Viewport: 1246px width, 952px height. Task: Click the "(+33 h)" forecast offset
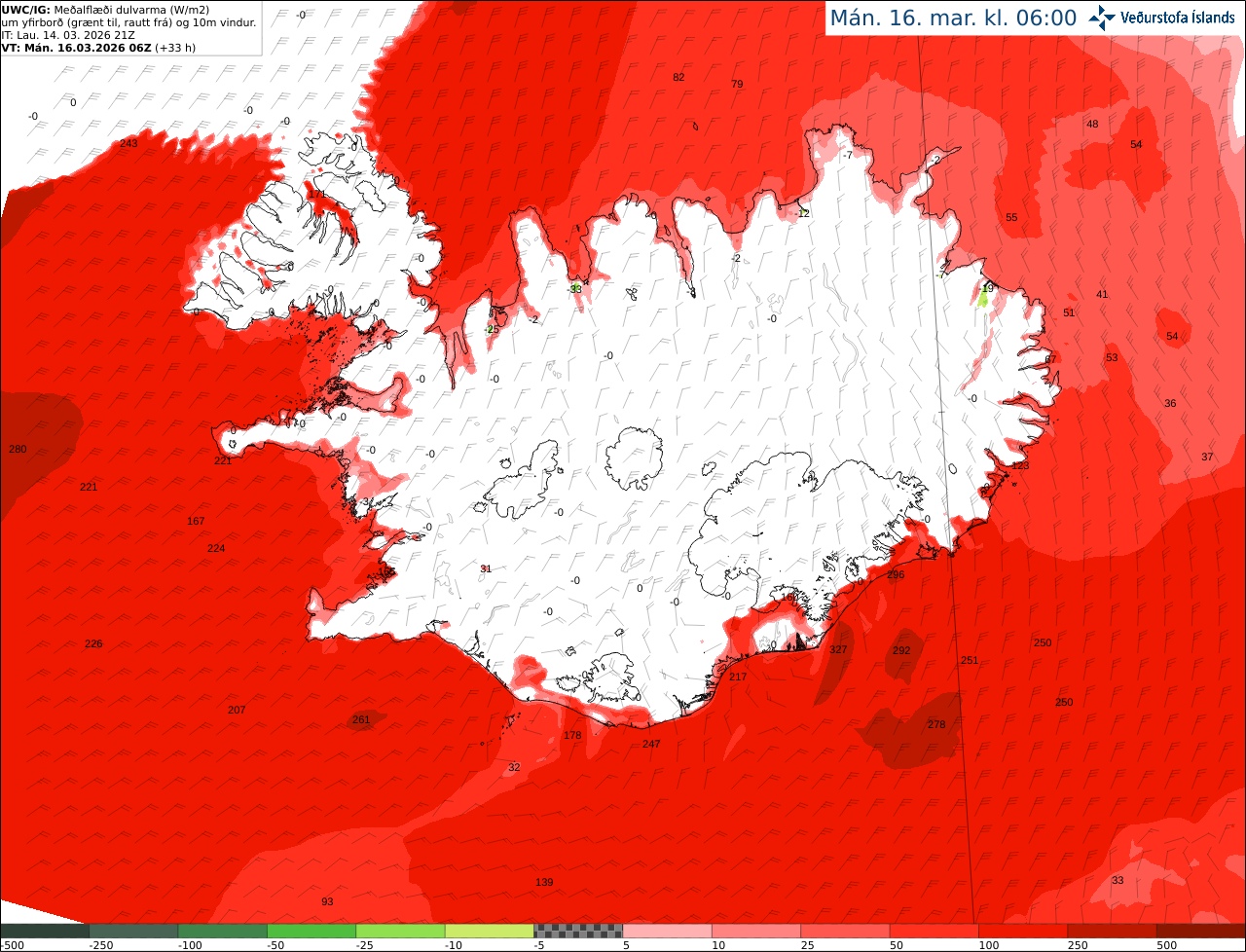click(x=175, y=47)
